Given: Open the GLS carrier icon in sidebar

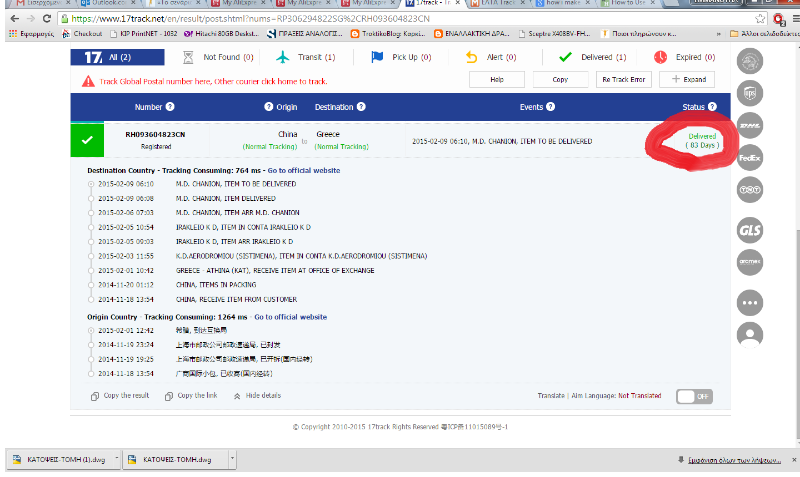Looking at the screenshot, I should click(x=749, y=230).
